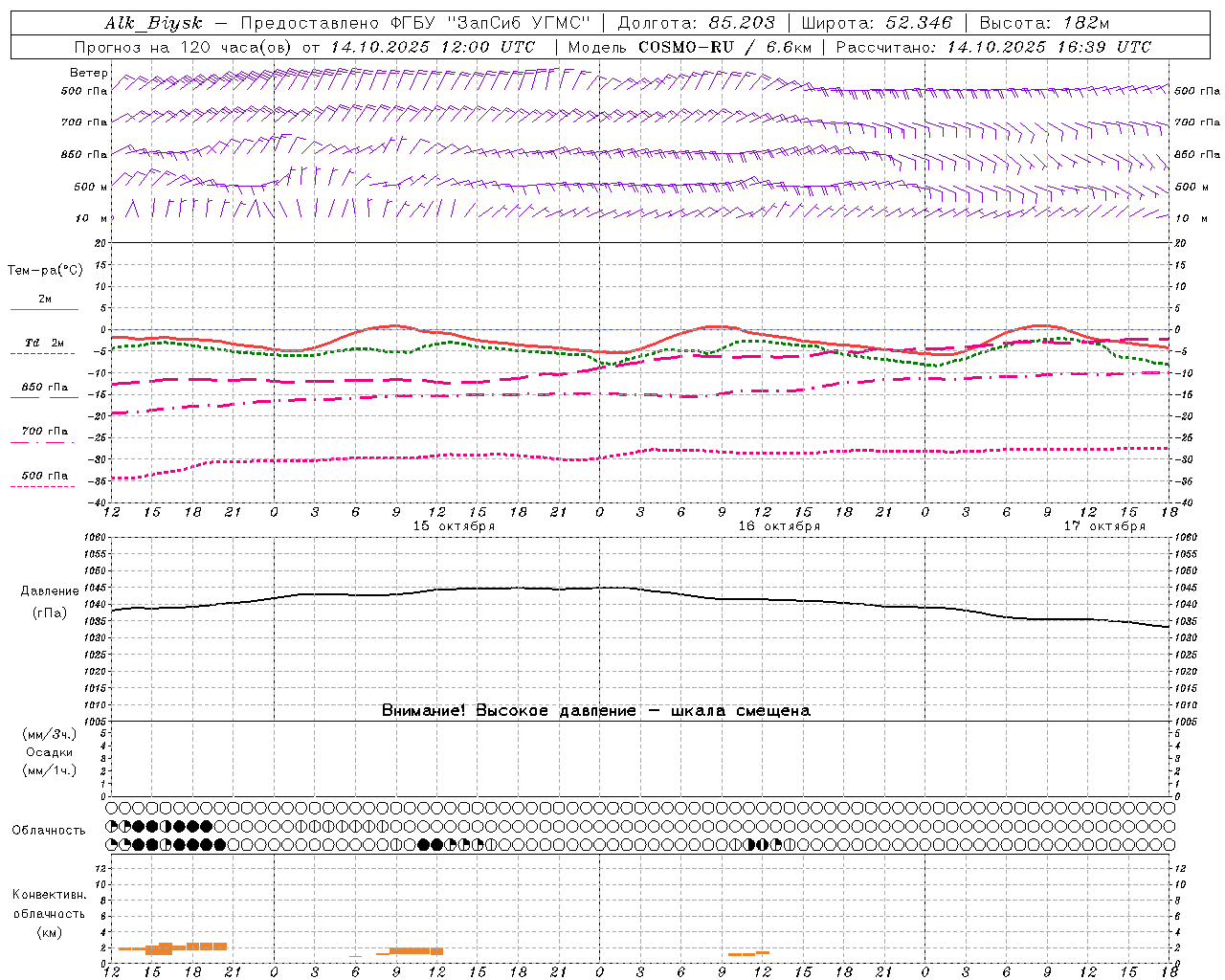Click the Долгота: 85.203 value
The width and height of the screenshot is (1225, 980).
point(696,23)
